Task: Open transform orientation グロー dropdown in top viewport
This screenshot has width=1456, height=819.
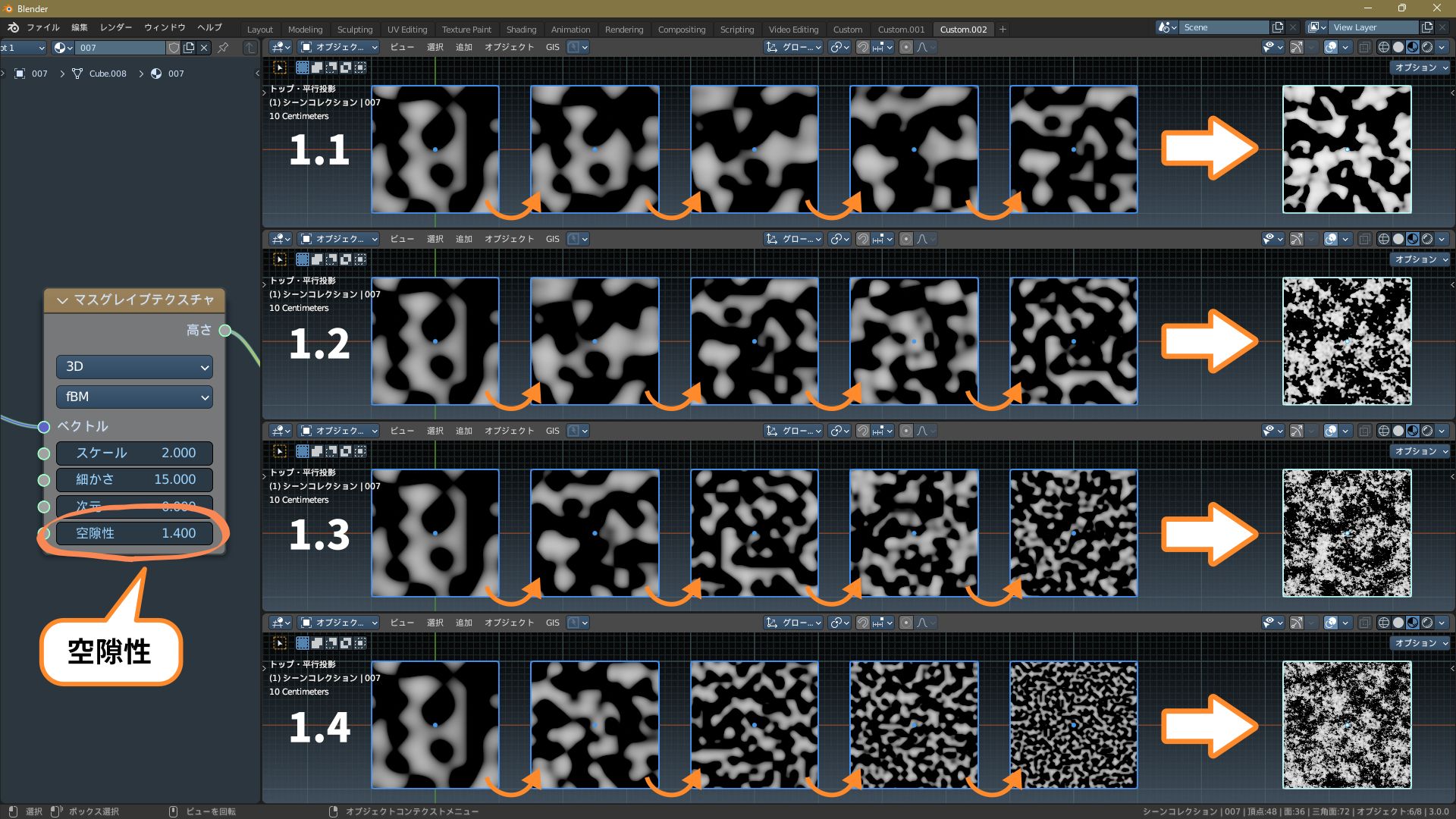Action: [x=794, y=47]
